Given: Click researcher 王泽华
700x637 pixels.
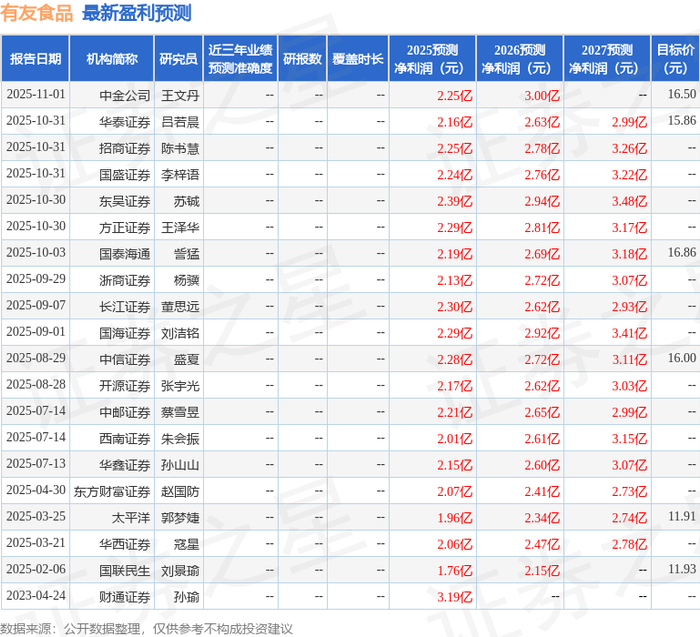Looking at the screenshot, I should [x=180, y=228].
